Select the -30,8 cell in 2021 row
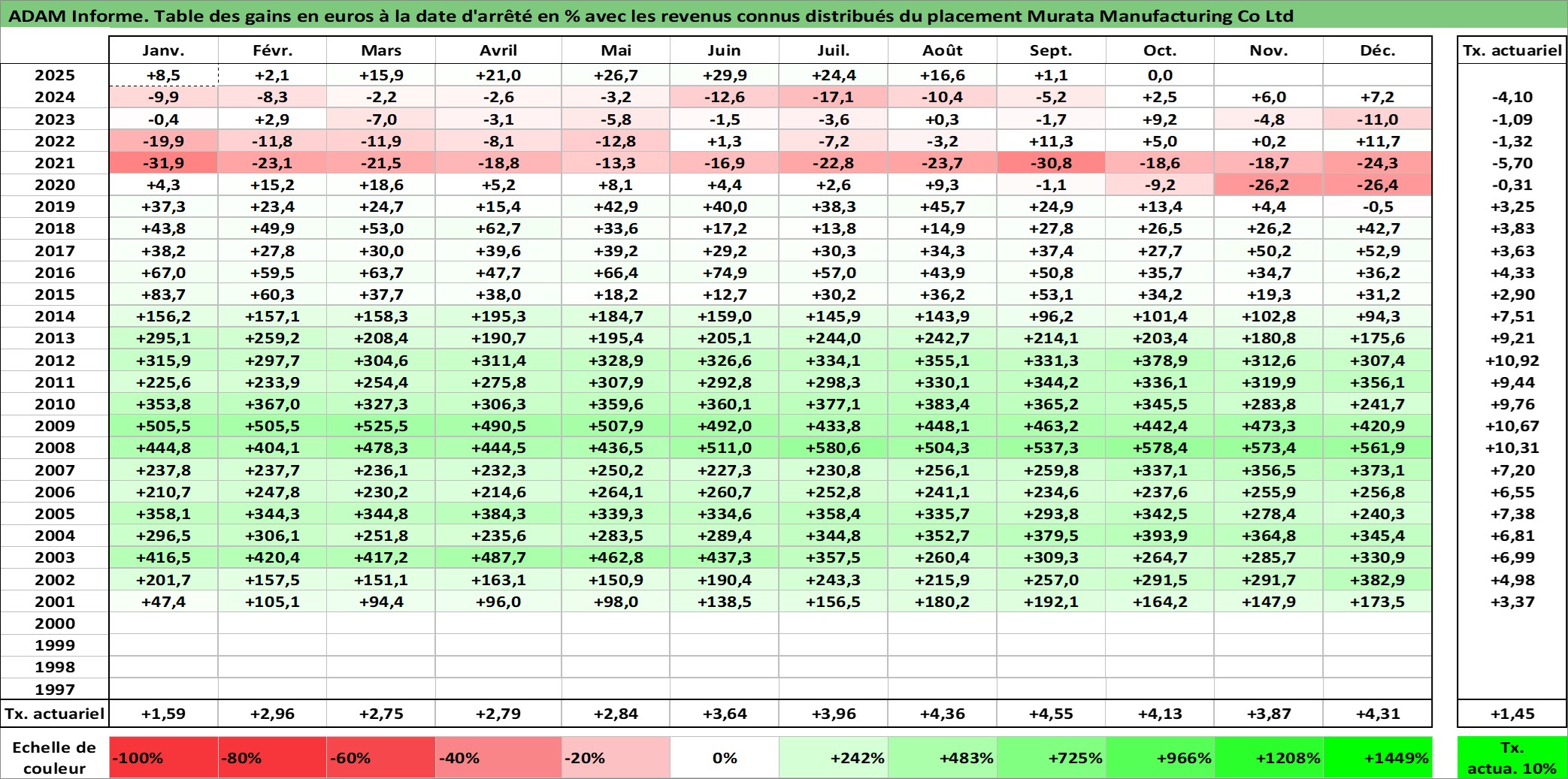The height and width of the screenshot is (779, 1568). point(1051,163)
